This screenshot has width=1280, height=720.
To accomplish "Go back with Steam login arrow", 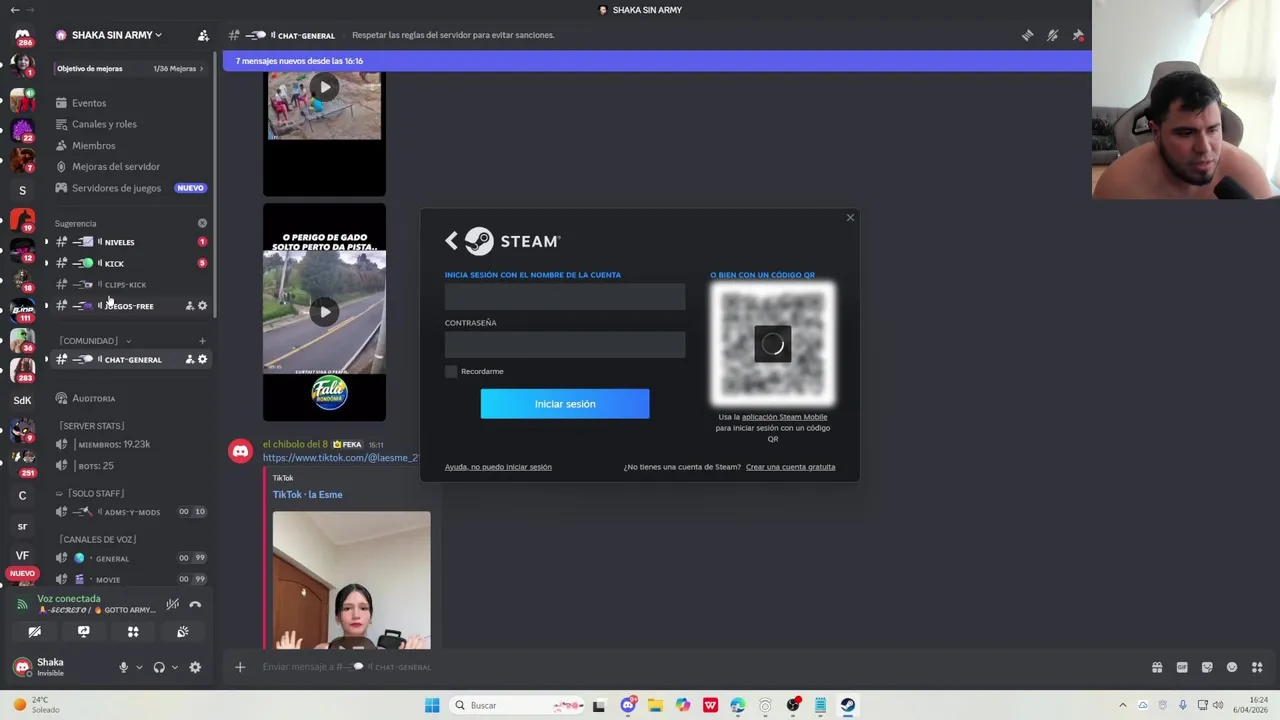I will 451,240.
